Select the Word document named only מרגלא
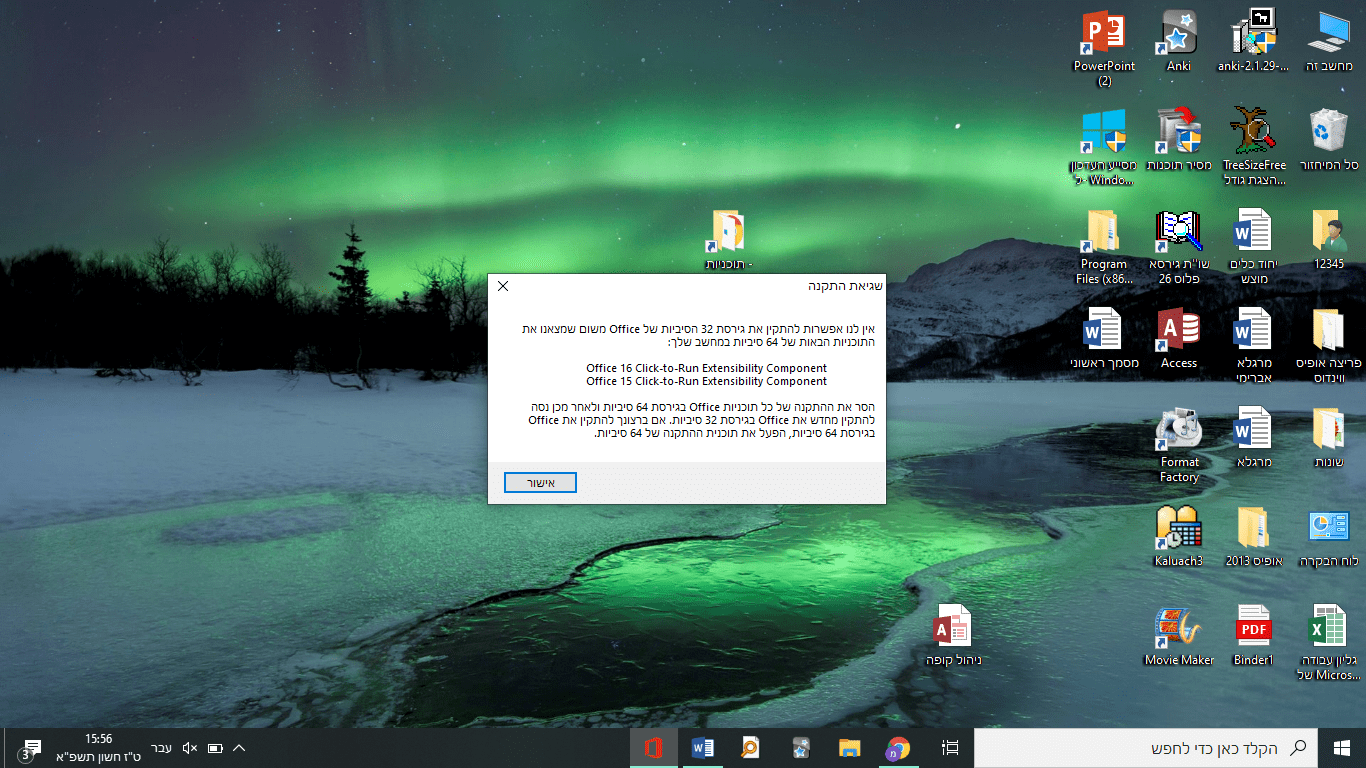This screenshot has width=1366, height=768. click(x=1253, y=438)
